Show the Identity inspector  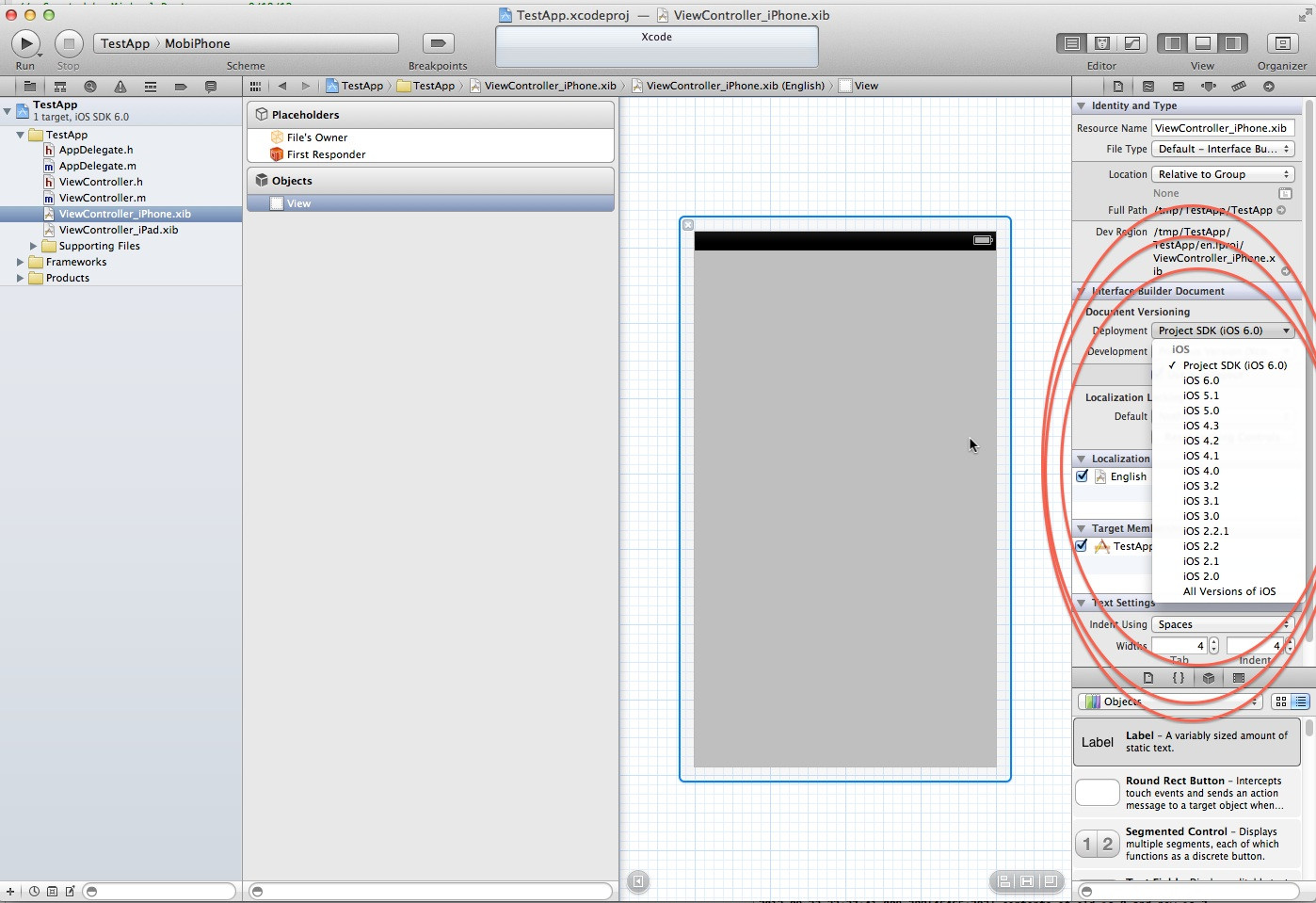[1179, 86]
